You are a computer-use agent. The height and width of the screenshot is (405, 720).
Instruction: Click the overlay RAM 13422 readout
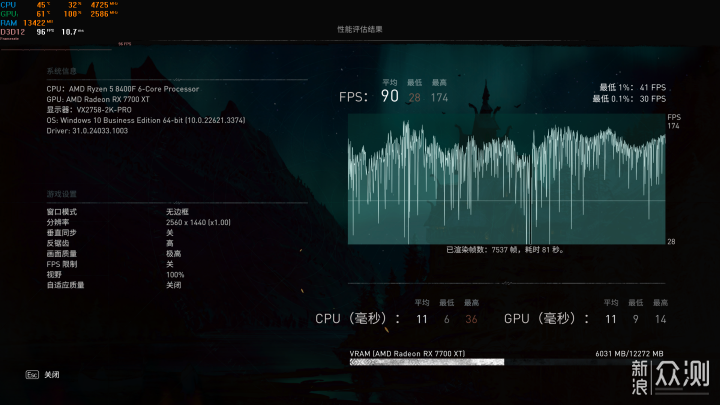point(27,23)
